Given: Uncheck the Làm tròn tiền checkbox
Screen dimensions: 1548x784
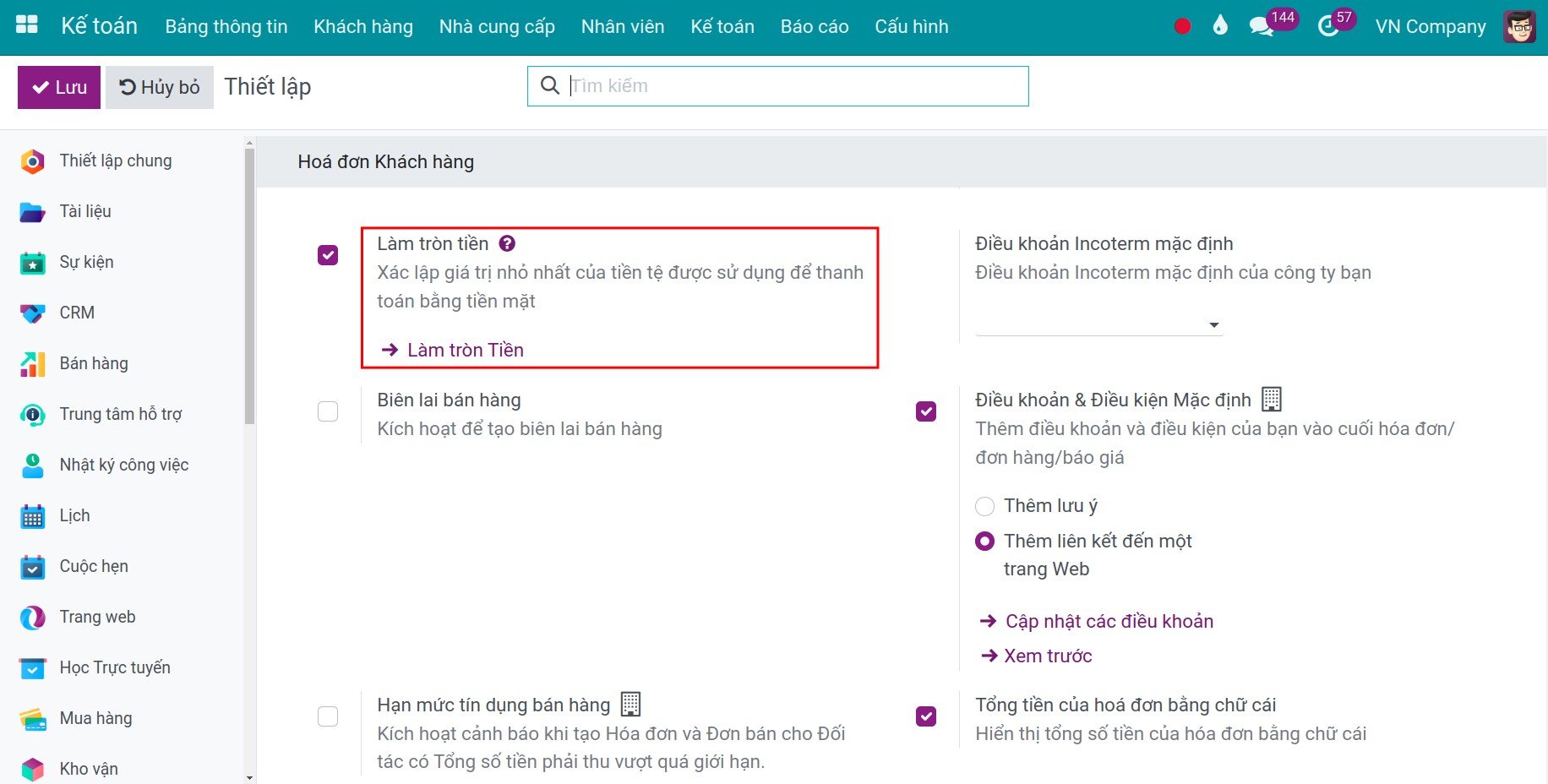Looking at the screenshot, I should (328, 255).
